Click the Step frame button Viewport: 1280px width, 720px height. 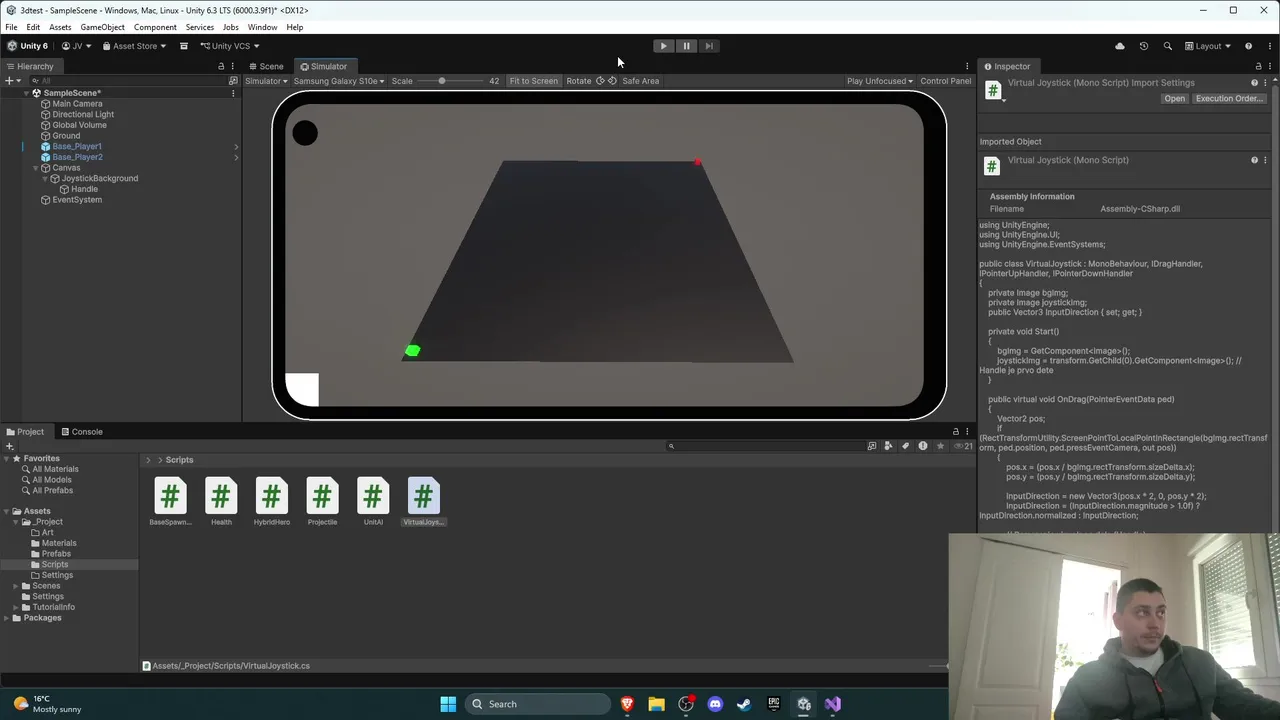tap(709, 46)
